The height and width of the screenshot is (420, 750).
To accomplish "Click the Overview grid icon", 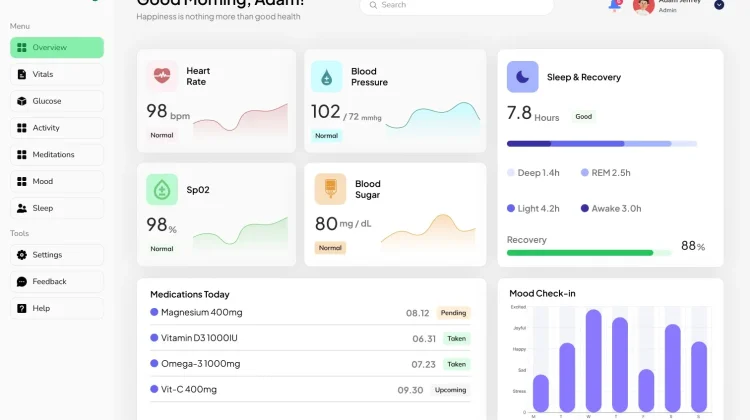I will click(x=22, y=47).
